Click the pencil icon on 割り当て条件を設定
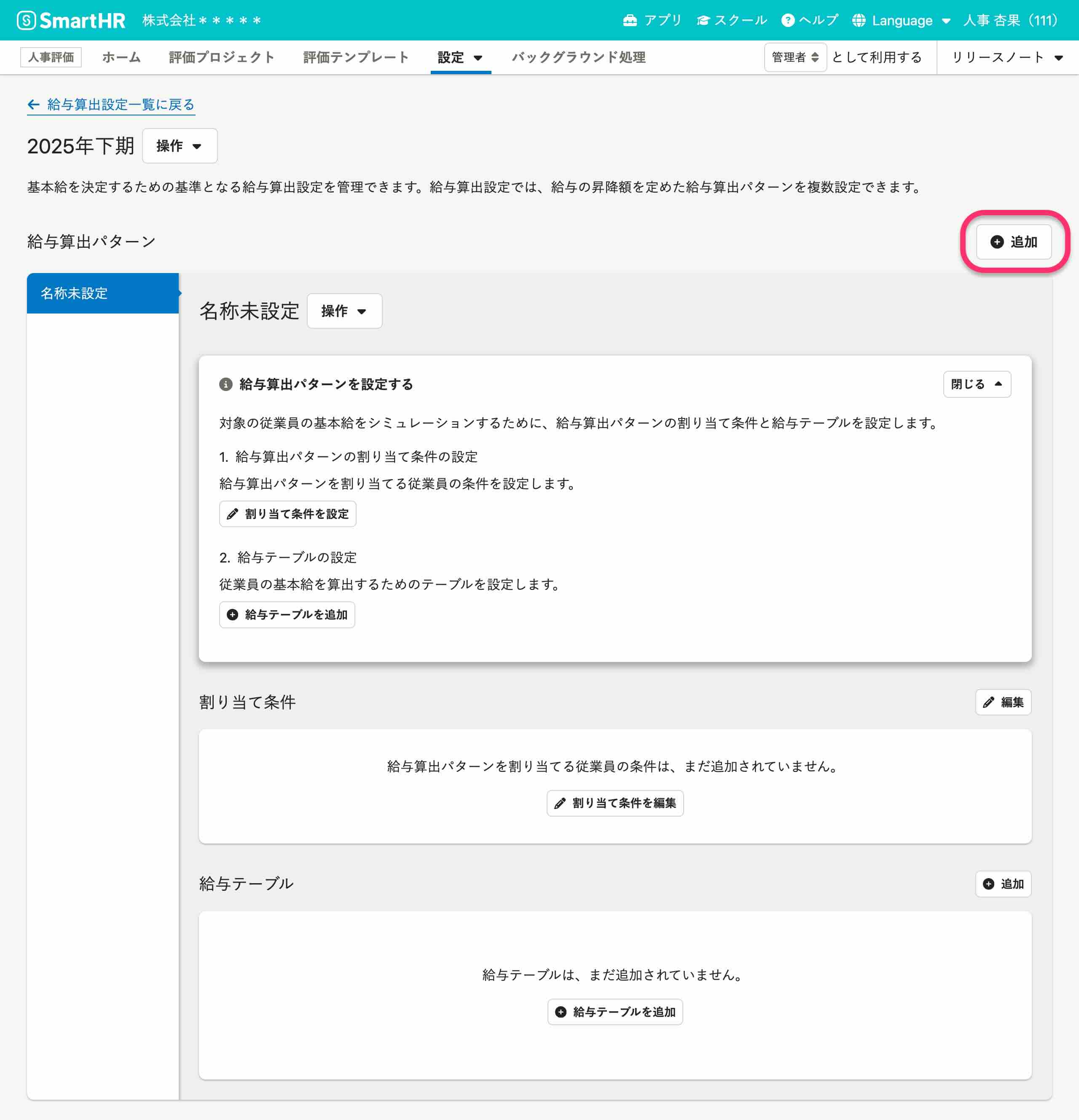The height and width of the screenshot is (1120, 1079). click(233, 514)
